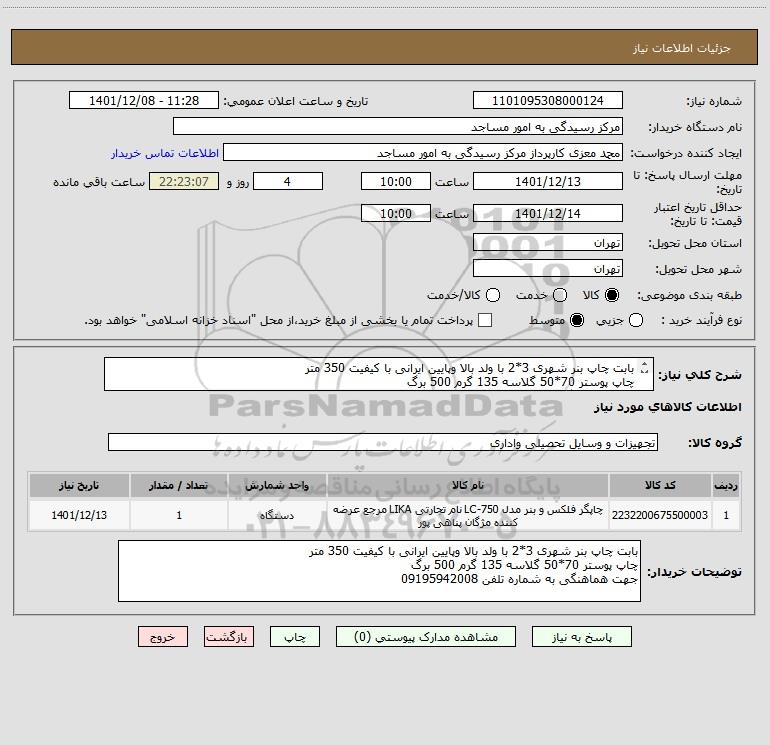
Task: Click the نام دستگاه خریدار field
Action: pos(398,127)
